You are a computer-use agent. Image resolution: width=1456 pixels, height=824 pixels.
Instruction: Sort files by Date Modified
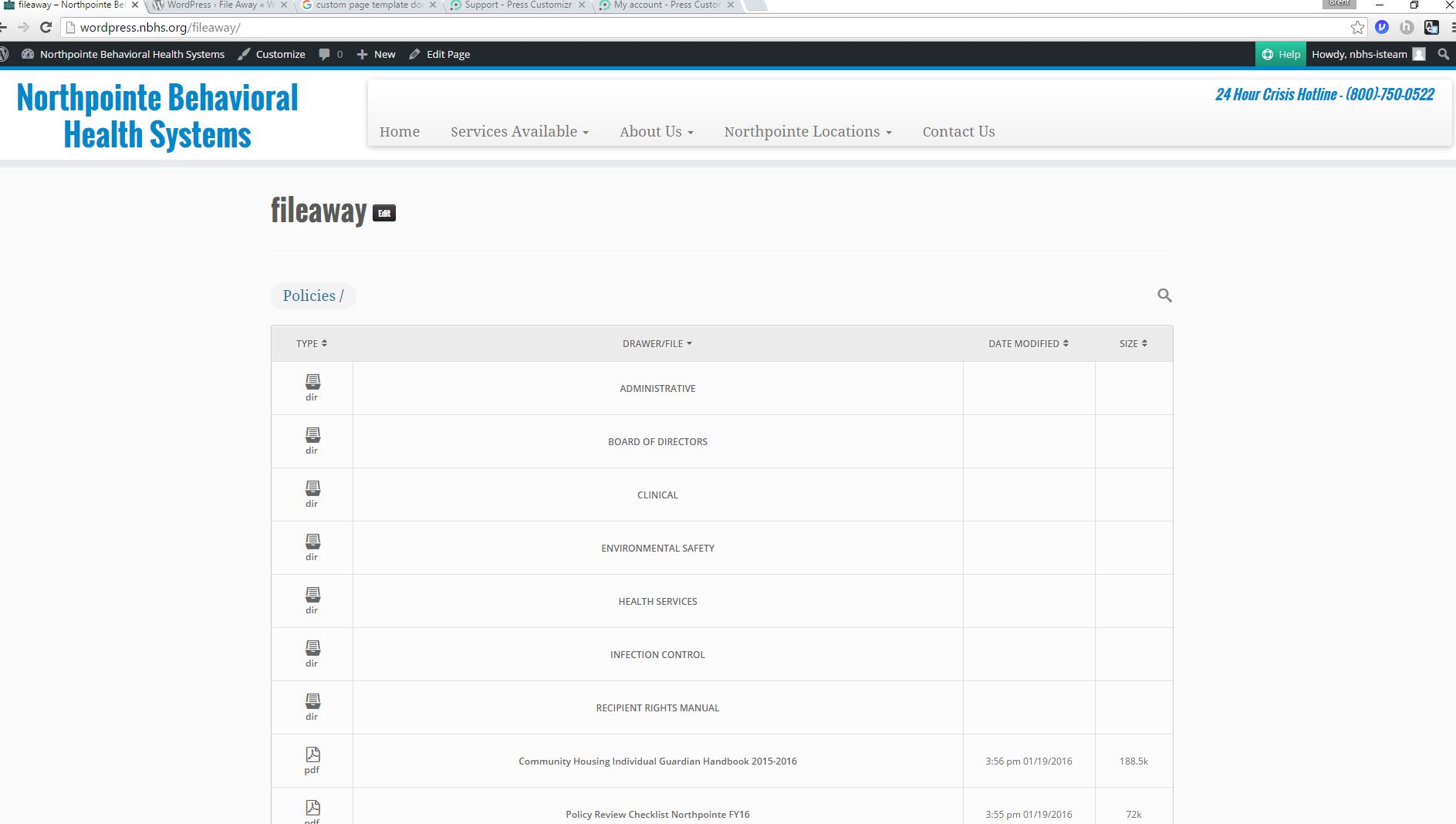pos(1028,343)
